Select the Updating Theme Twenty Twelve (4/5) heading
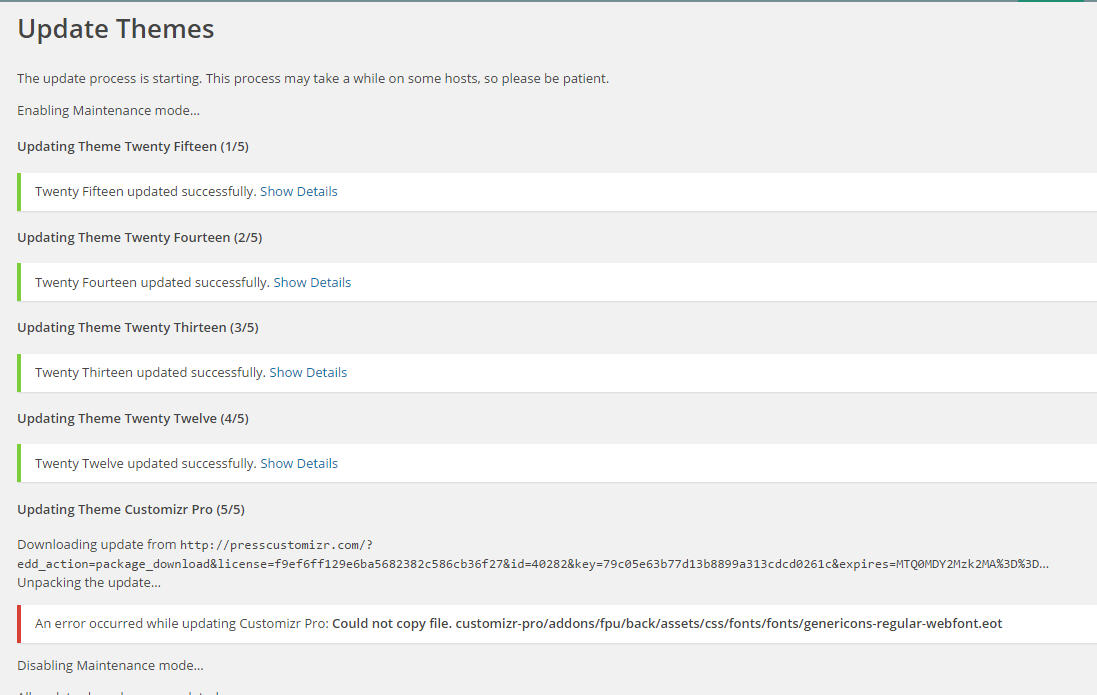 click(132, 418)
